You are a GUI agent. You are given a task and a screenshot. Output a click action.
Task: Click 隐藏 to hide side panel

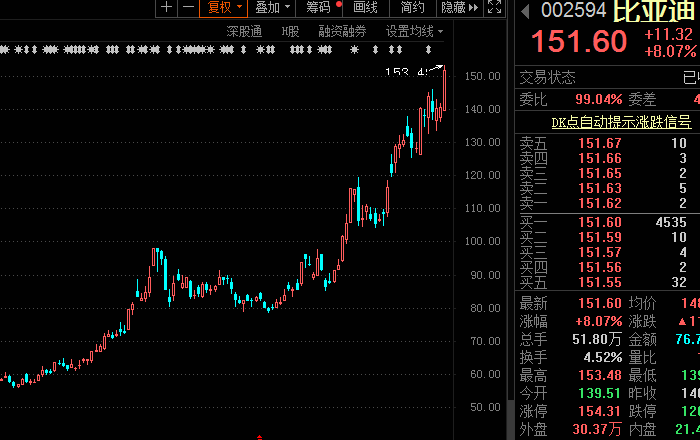(x=459, y=7)
